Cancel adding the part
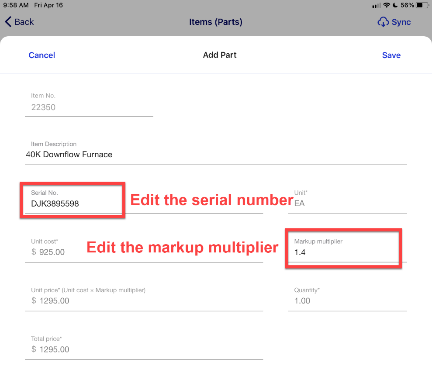 pos(42,55)
